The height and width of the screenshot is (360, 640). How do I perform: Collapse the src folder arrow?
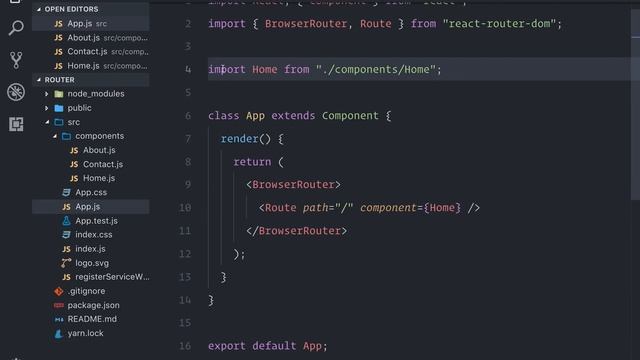47,122
